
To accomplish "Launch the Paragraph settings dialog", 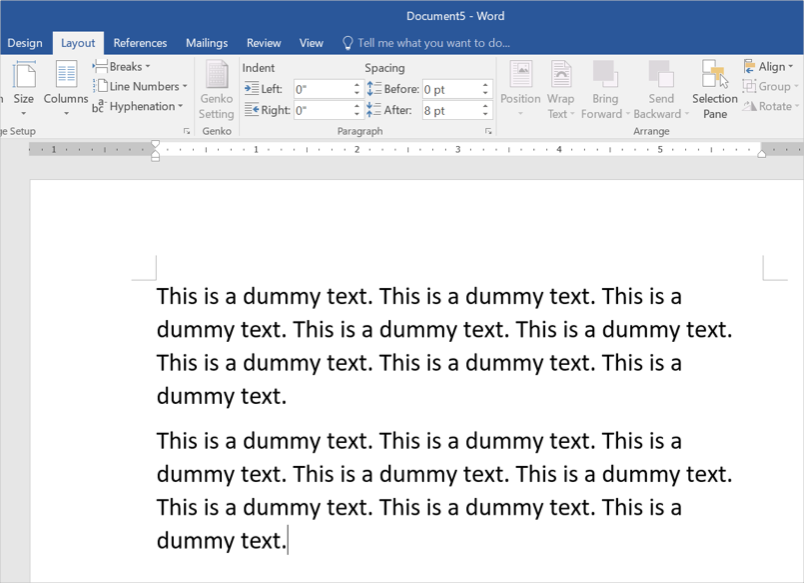I will [488, 132].
